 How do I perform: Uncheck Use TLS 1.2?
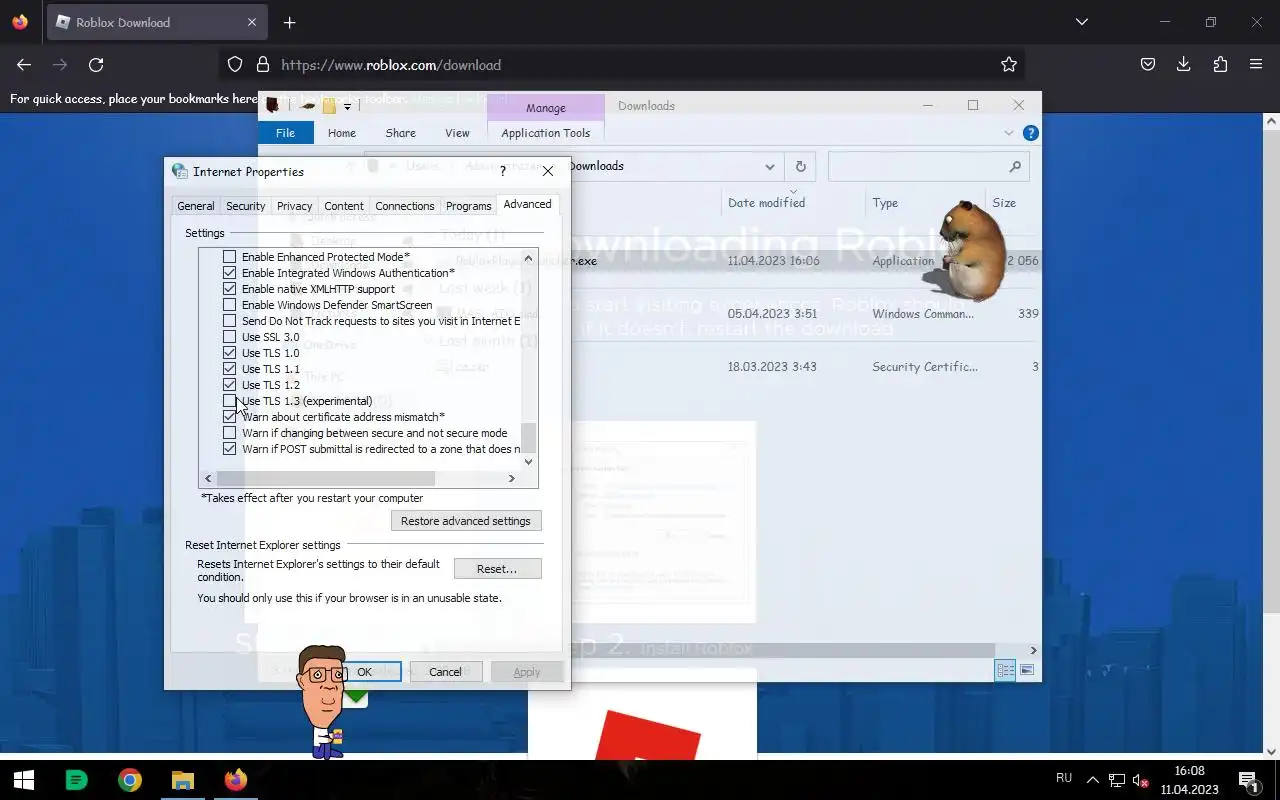point(230,385)
